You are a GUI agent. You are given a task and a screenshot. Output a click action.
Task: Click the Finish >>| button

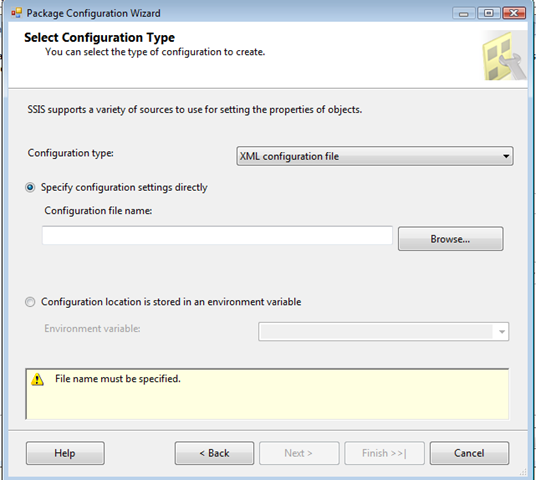pos(384,453)
